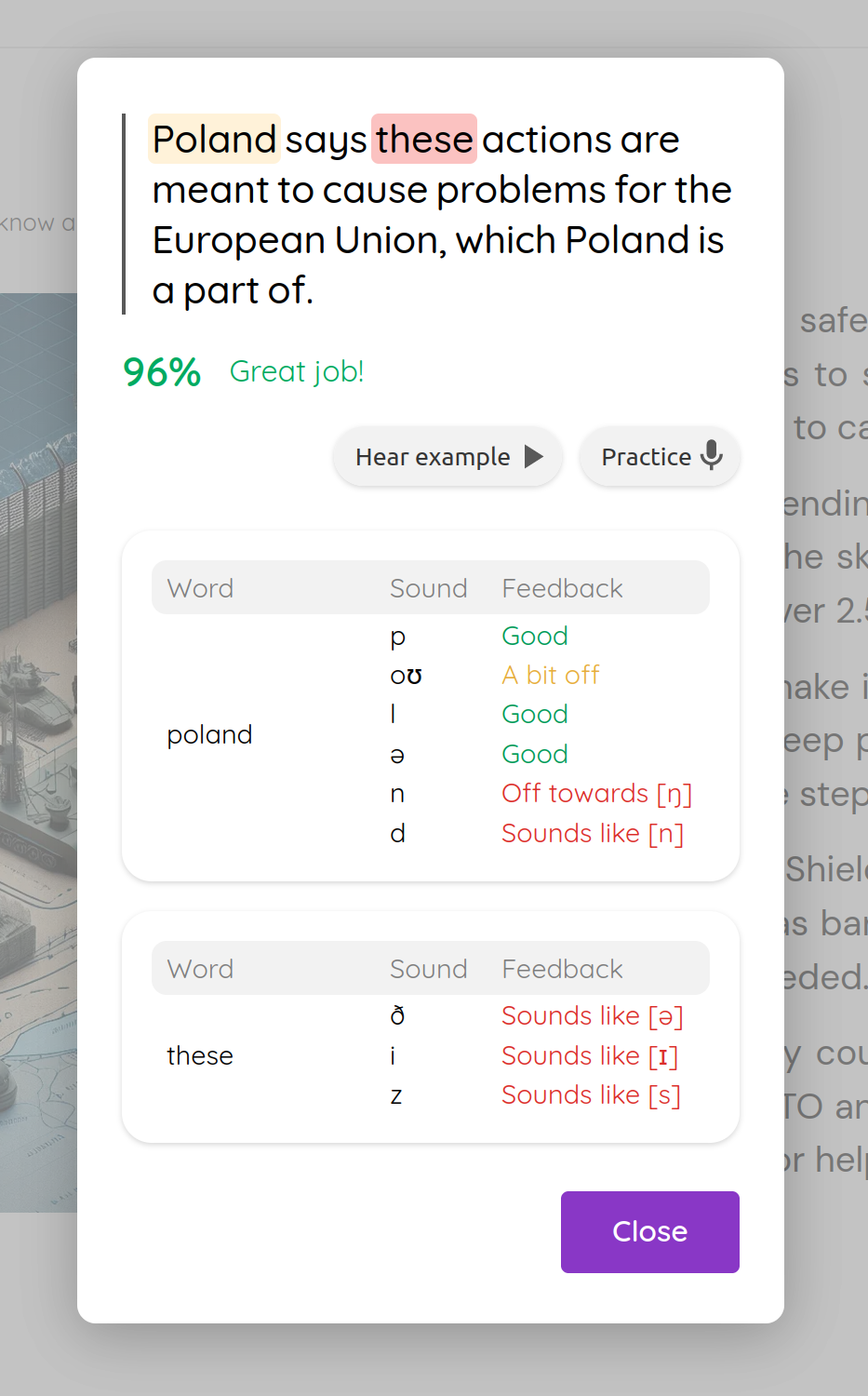Click the microphone icon on Practice

[712, 456]
